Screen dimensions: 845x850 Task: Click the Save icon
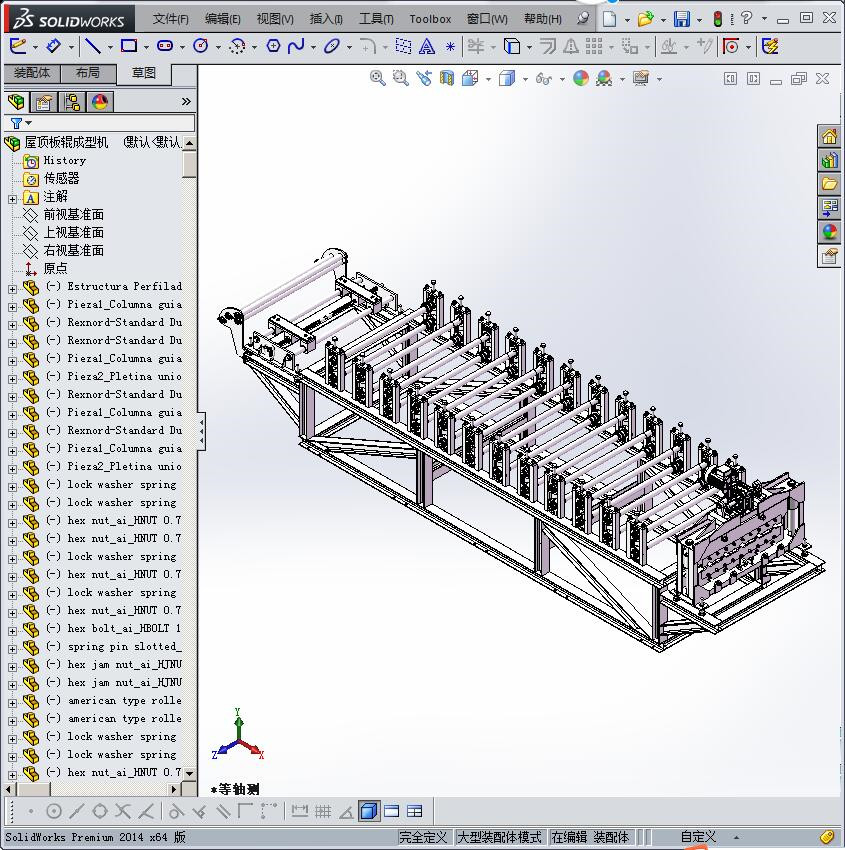(x=682, y=19)
